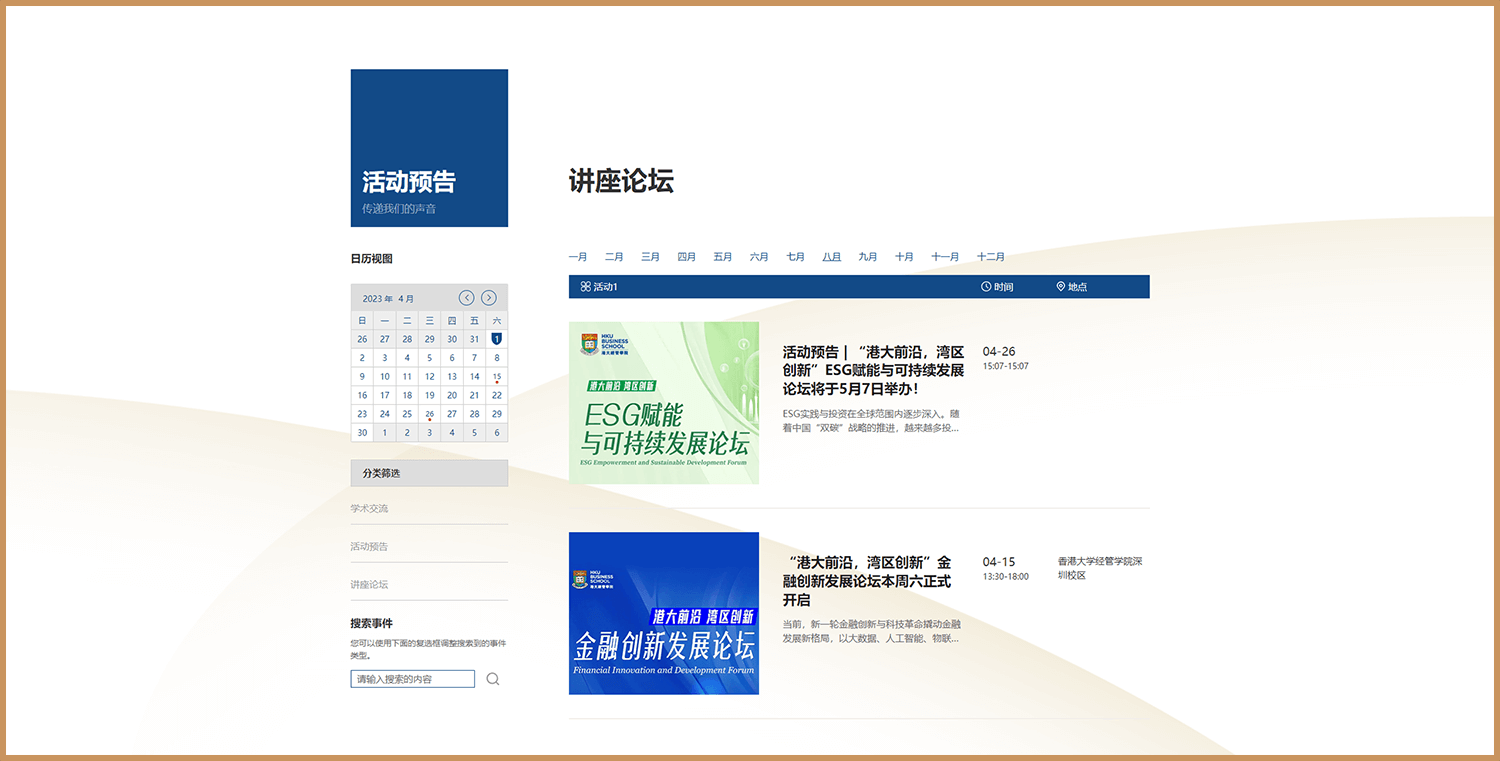Filter by 活动预告 category
Screen dimensions: 1500x761
(x=369, y=547)
